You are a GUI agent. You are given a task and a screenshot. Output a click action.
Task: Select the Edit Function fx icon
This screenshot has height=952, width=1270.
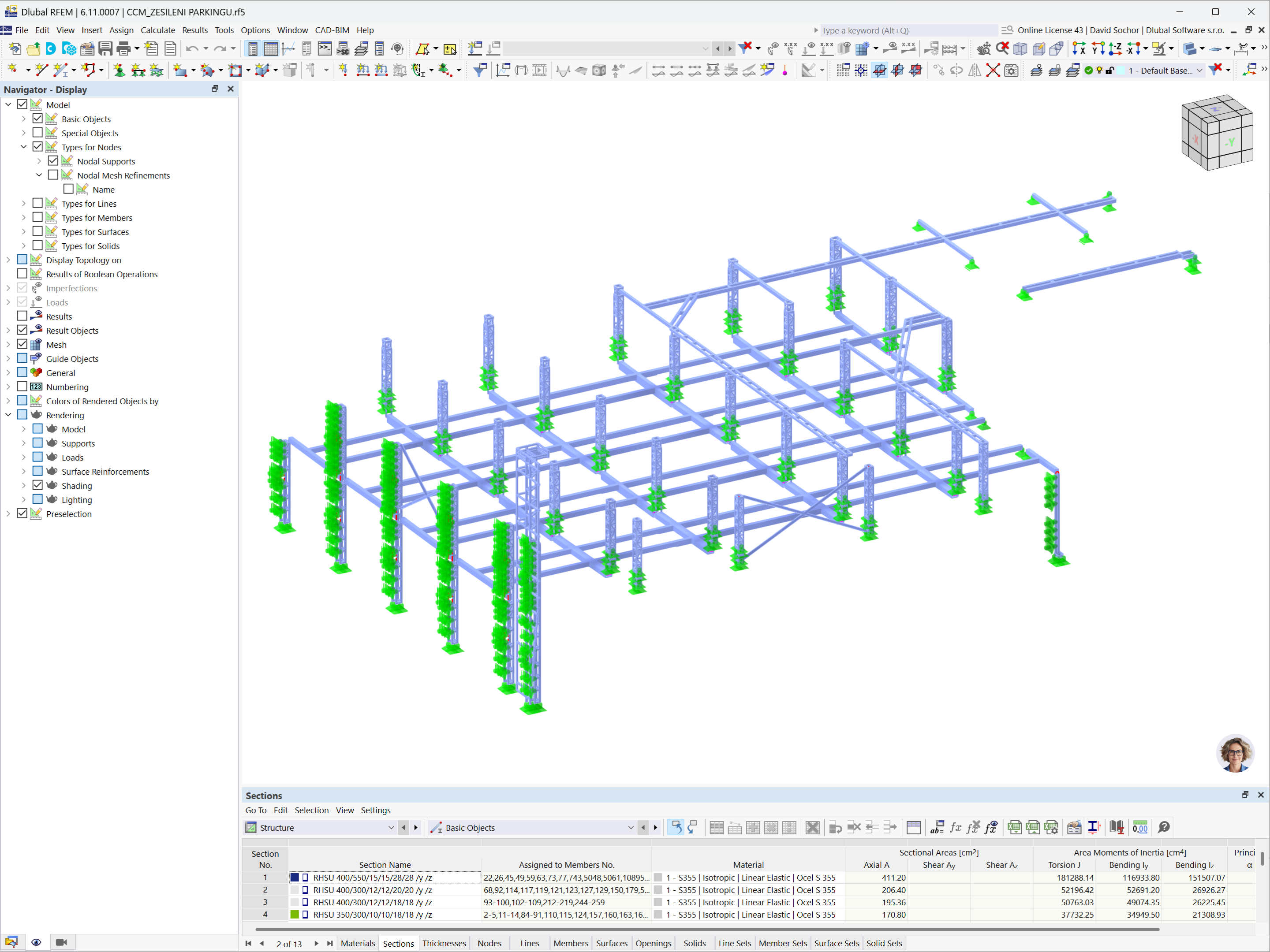pos(956,827)
